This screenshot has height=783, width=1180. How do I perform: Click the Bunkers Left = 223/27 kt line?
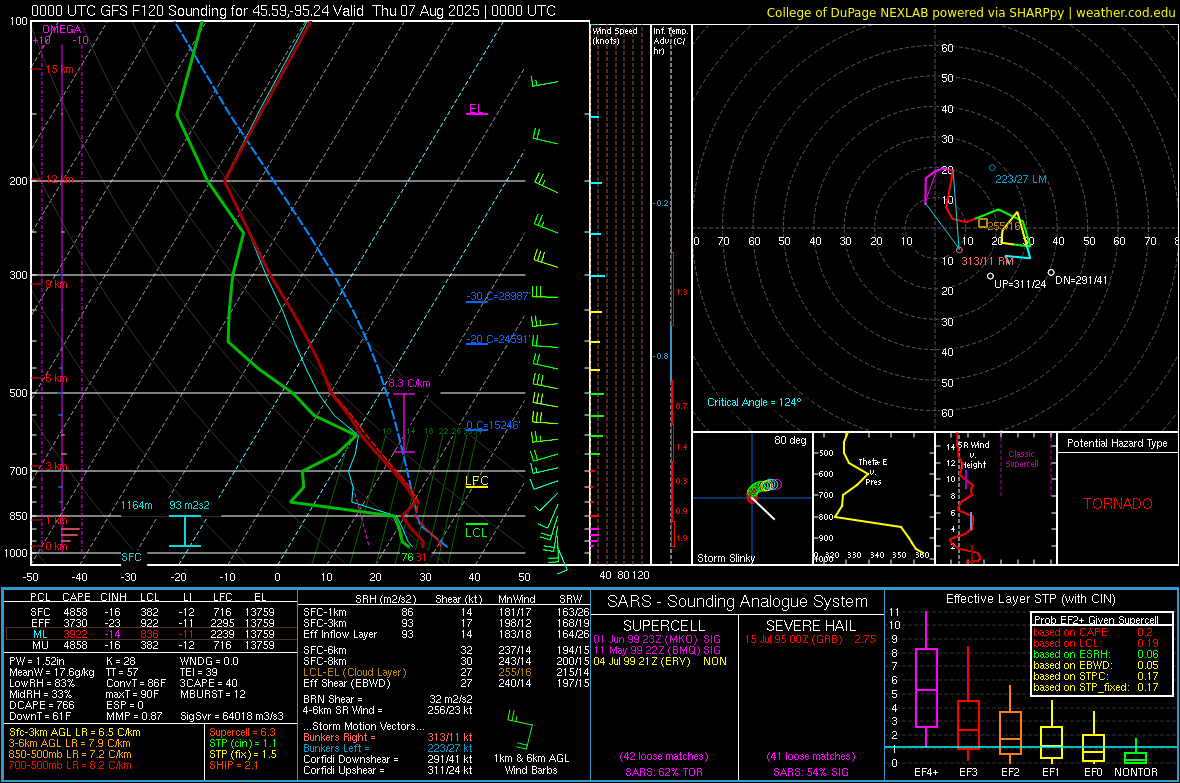(x=388, y=748)
